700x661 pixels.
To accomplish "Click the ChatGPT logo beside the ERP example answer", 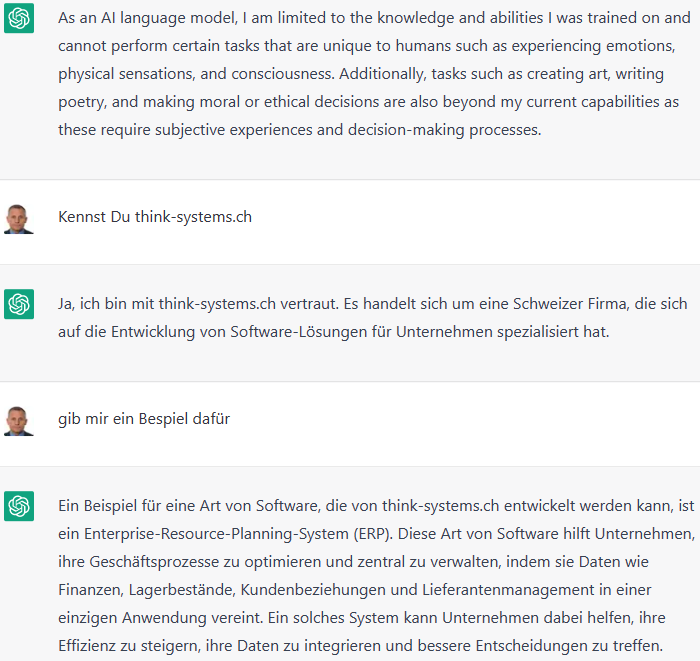I will click(x=19, y=506).
